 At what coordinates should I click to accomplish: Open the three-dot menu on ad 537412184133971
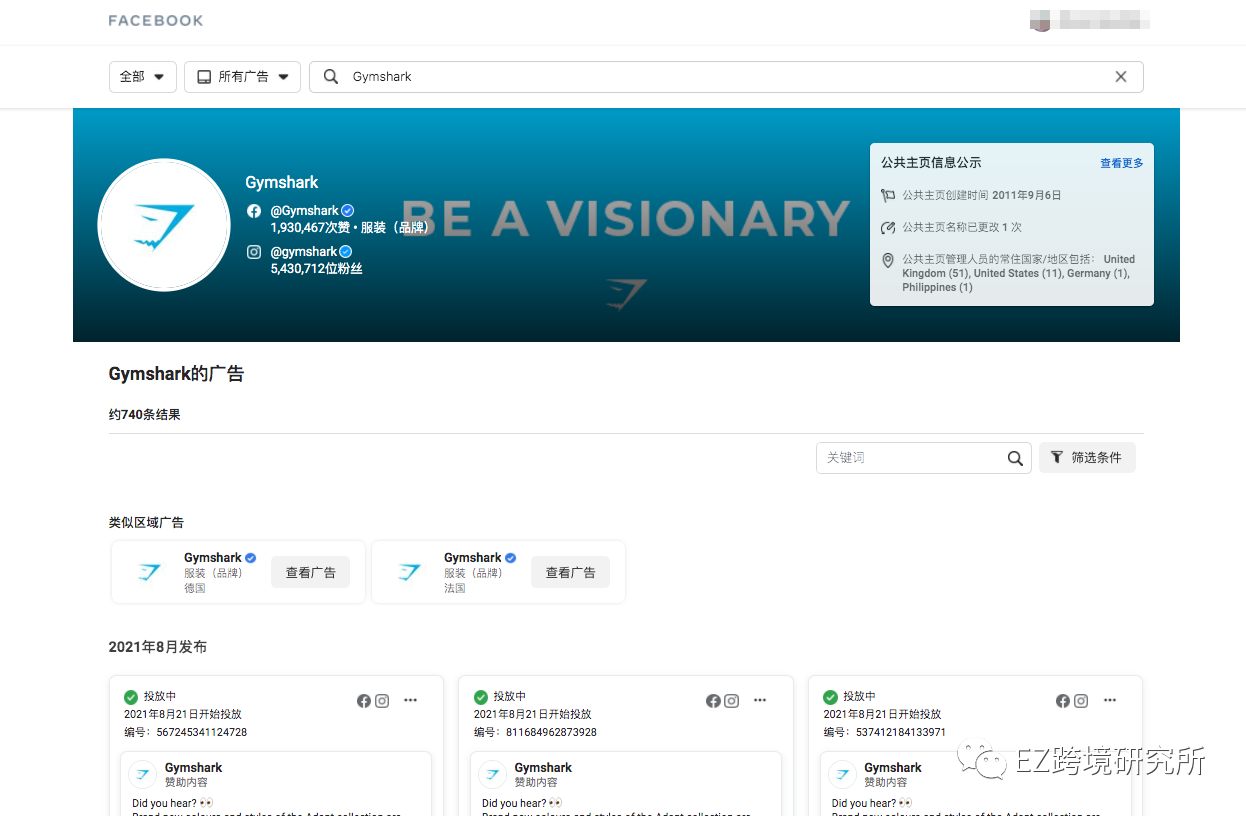pos(1110,701)
